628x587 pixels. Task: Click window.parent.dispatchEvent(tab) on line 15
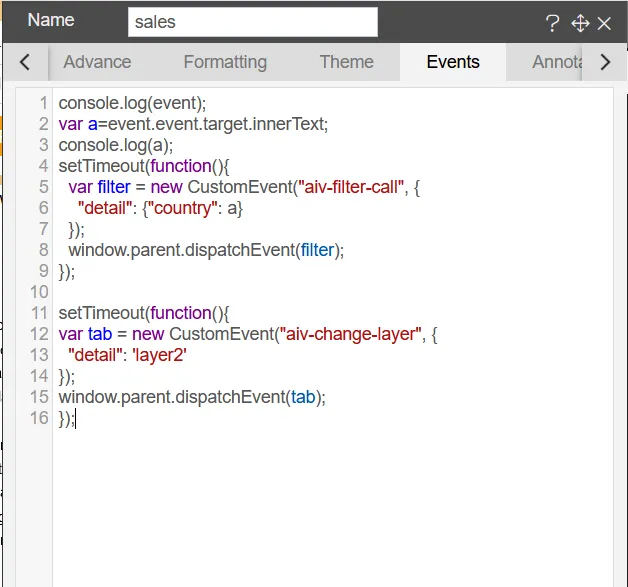[192, 397]
